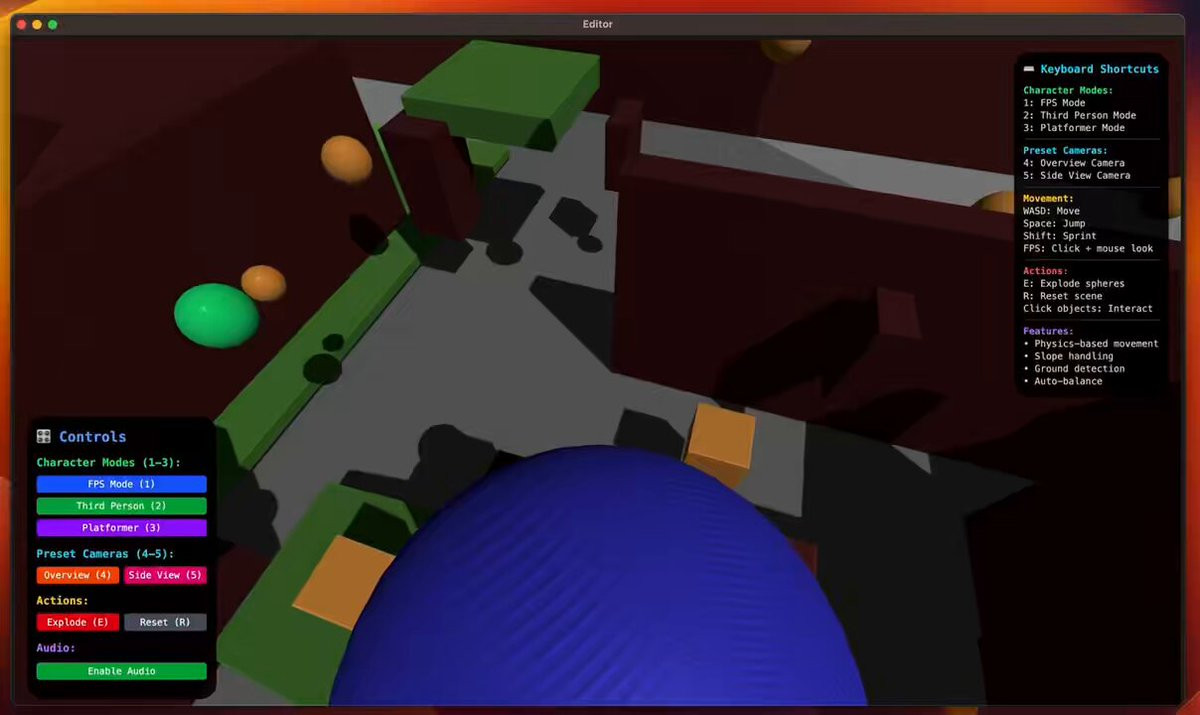Turn on sound with Enable Audio
This screenshot has width=1200, height=715.
click(x=121, y=671)
